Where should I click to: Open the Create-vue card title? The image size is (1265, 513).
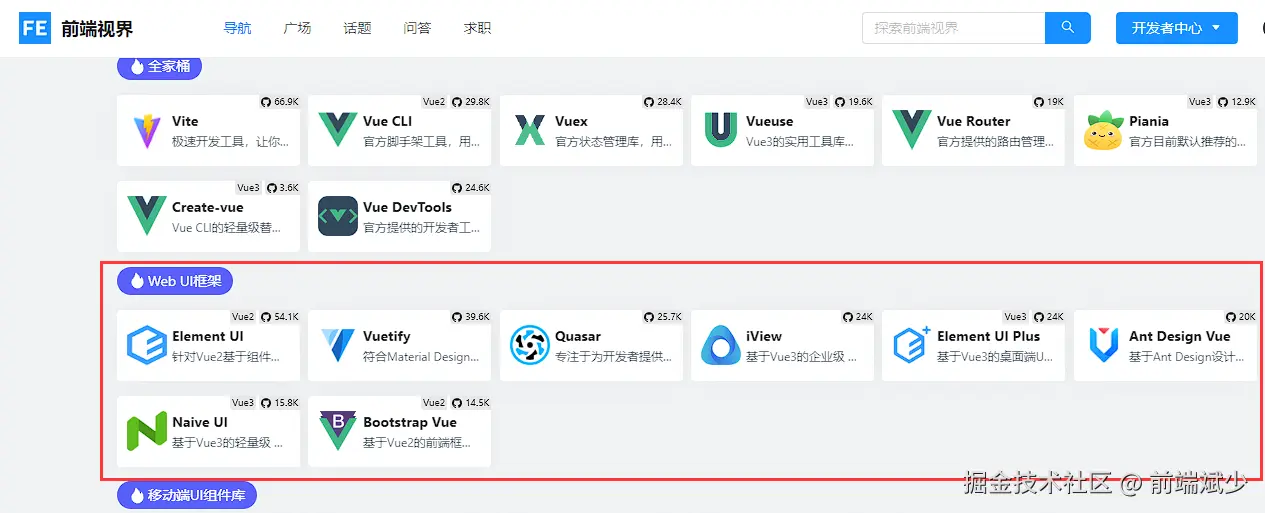coord(208,207)
